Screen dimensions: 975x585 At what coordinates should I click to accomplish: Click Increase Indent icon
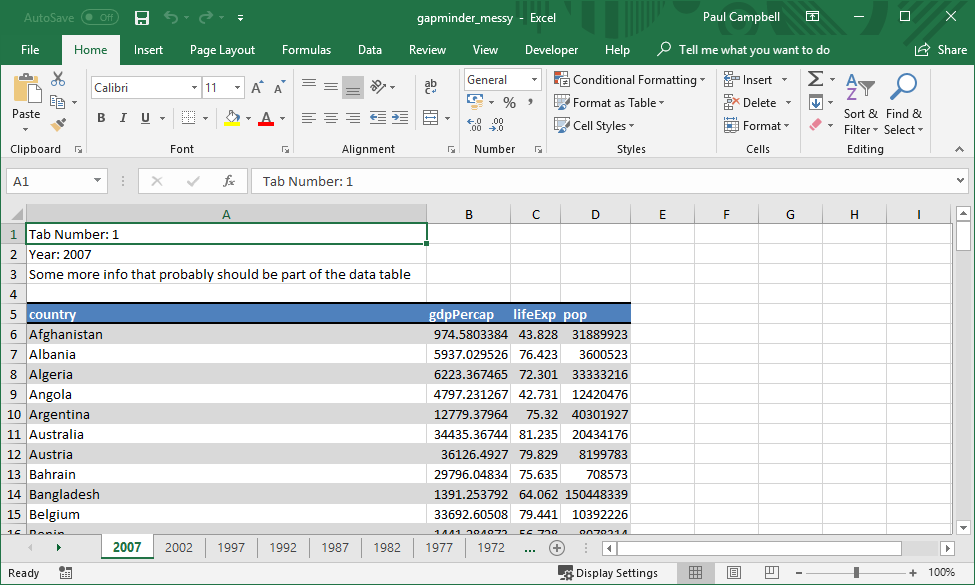tap(400, 117)
